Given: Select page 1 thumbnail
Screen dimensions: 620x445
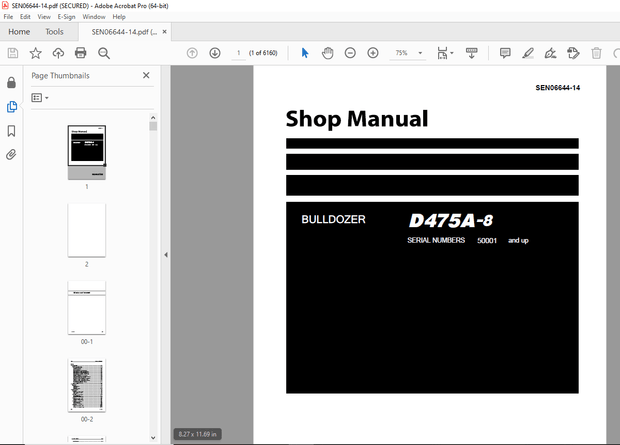Looking at the screenshot, I should (x=87, y=153).
